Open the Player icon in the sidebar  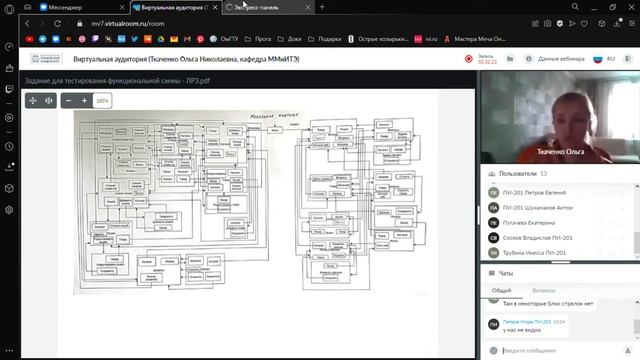pos(9,118)
